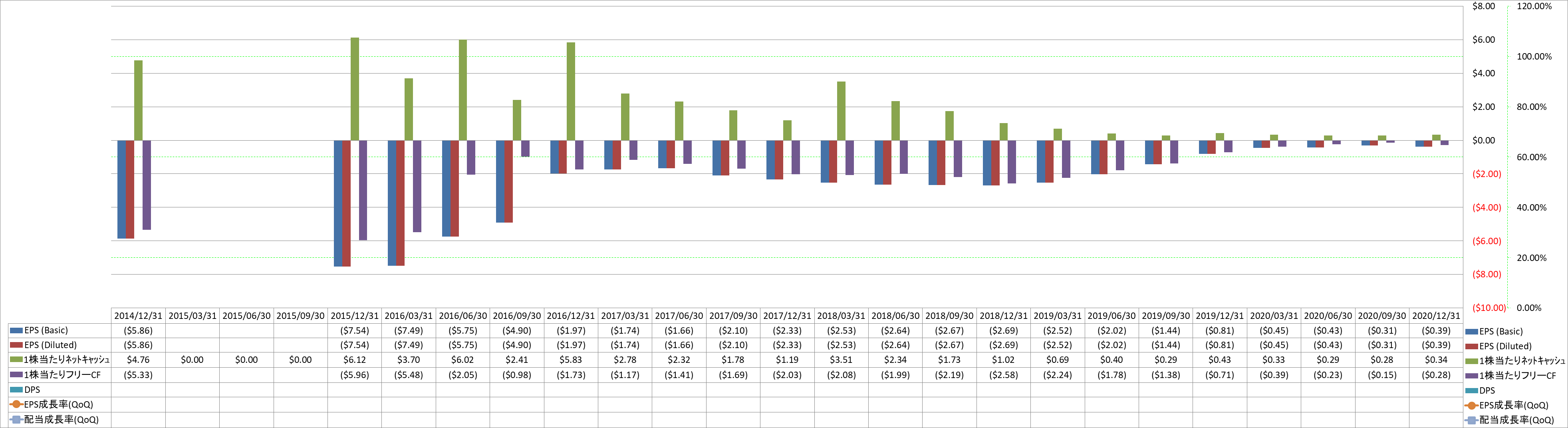This screenshot has width=1568, height=428.
Task: Click the 2014/12/31 date column header
Action: 138,316
